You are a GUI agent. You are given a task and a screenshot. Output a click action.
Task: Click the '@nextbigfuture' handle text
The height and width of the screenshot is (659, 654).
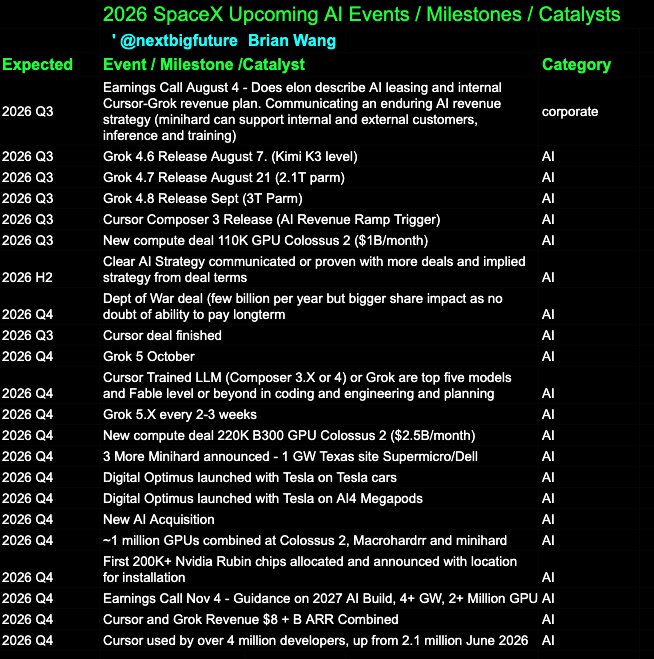point(179,41)
